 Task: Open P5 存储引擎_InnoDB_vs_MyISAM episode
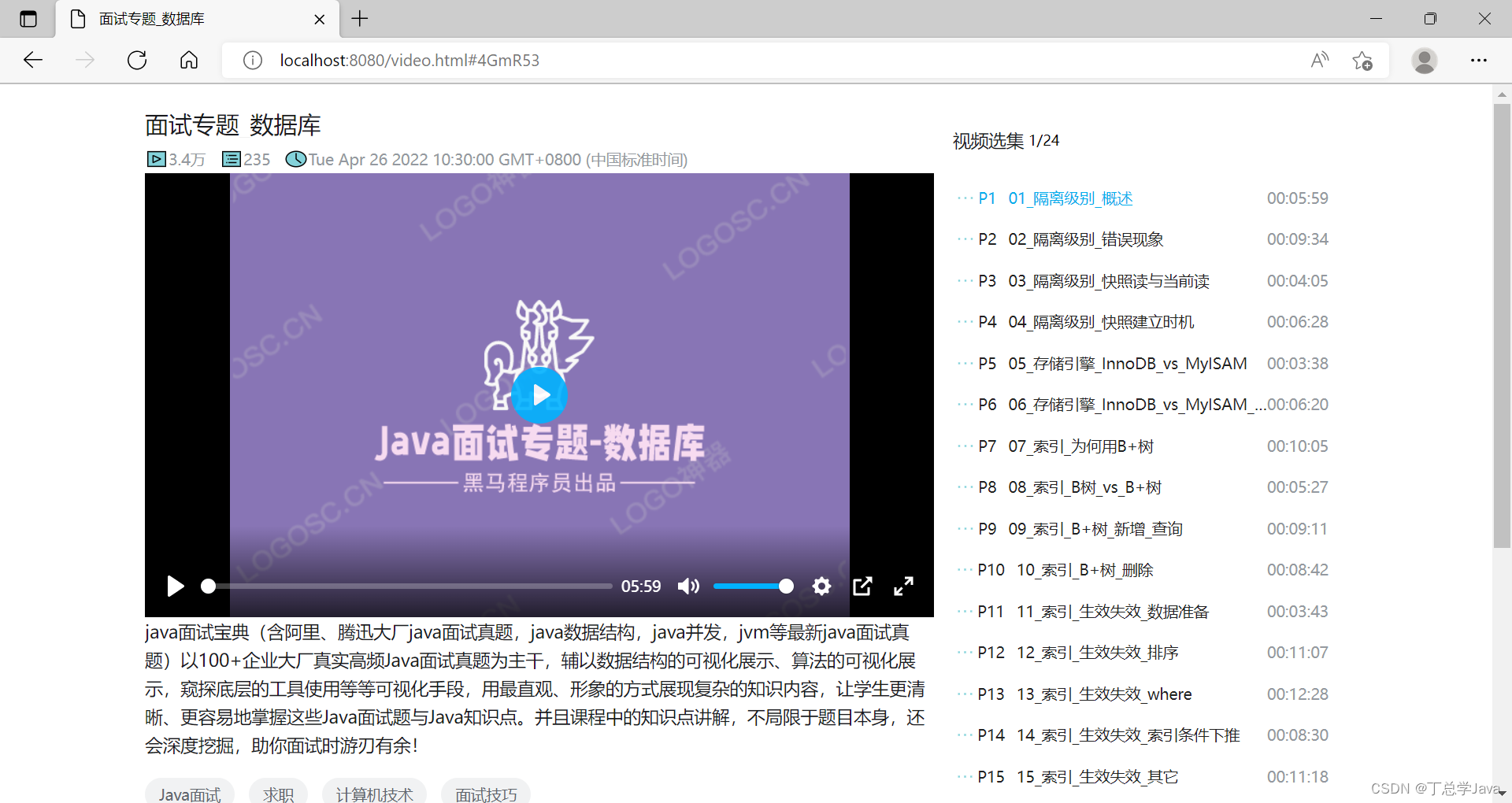1142,364
